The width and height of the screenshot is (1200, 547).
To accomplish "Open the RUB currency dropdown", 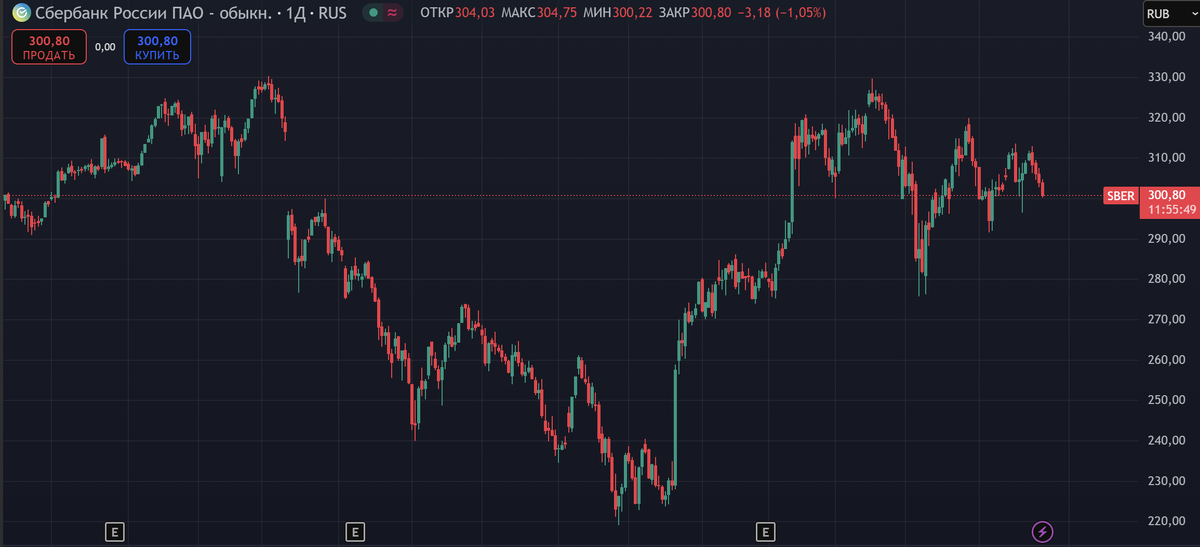I will click(x=1171, y=14).
